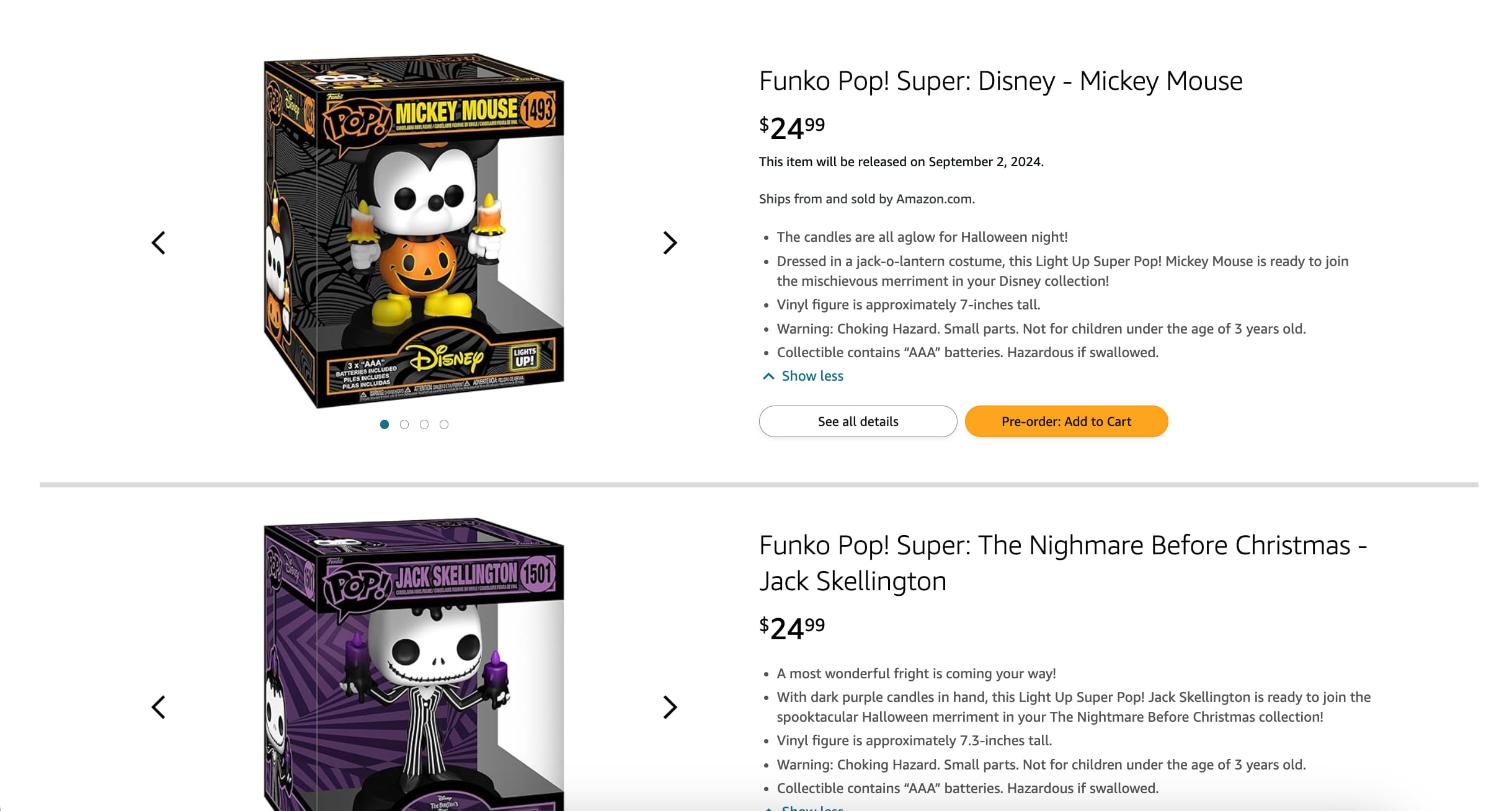The height and width of the screenshot is (811, 1512).
Task: Click the September 2, 2024 release date text
Action: coord(901,162)
